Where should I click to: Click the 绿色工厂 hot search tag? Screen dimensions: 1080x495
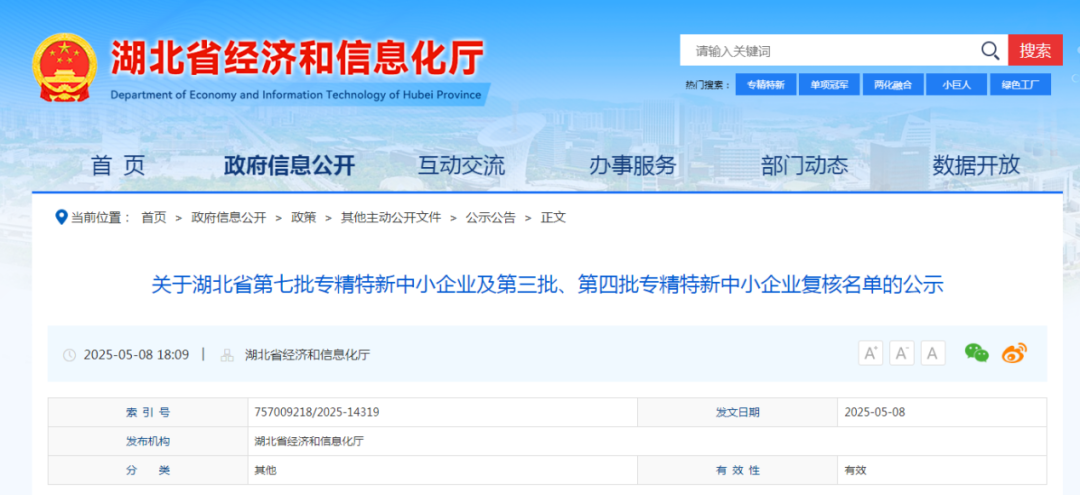click(x=1020, y=85)
